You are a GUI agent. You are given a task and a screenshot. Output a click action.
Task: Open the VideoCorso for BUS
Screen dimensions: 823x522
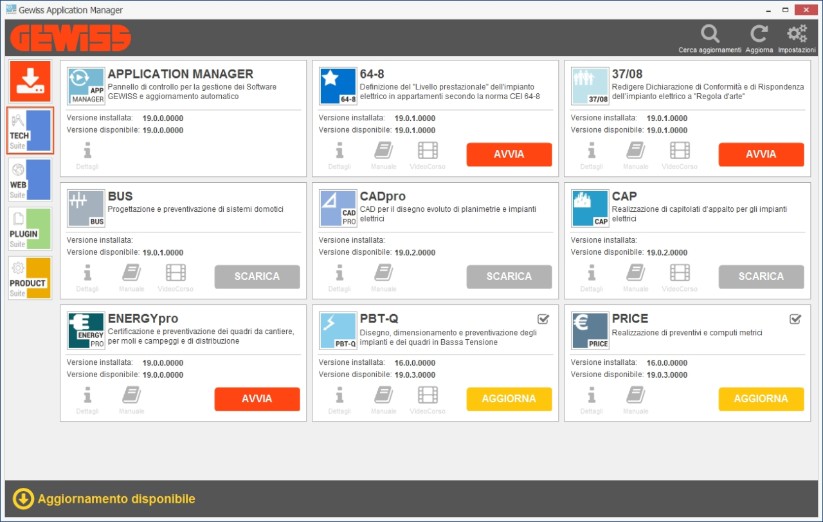pyautogui.click(x=175, y=278)
